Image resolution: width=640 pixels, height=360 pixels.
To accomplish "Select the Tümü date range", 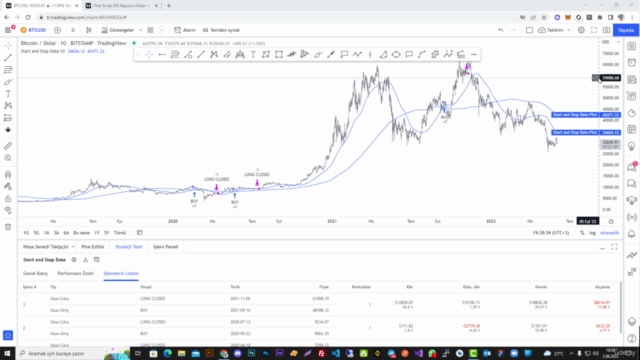I will coord(120,233).
